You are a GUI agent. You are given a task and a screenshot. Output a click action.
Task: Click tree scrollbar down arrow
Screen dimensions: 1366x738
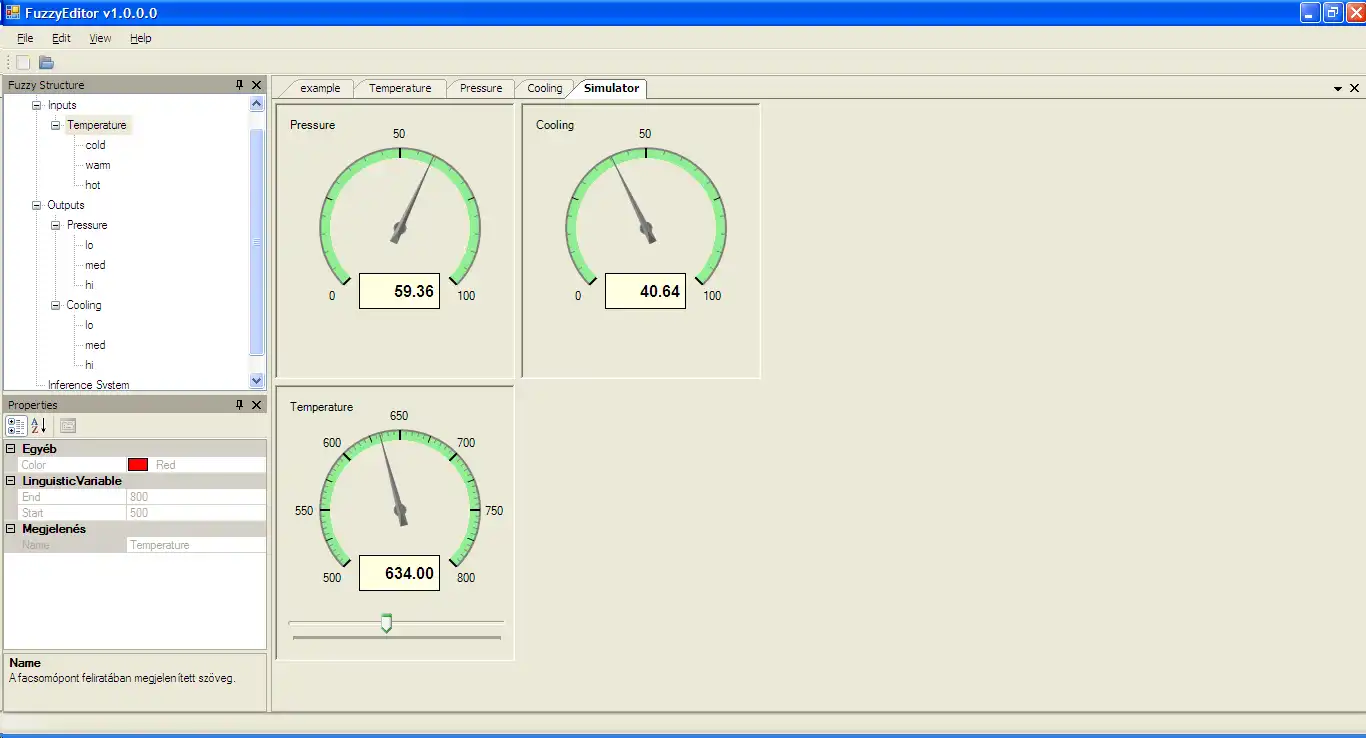click(x=257, y=381)
